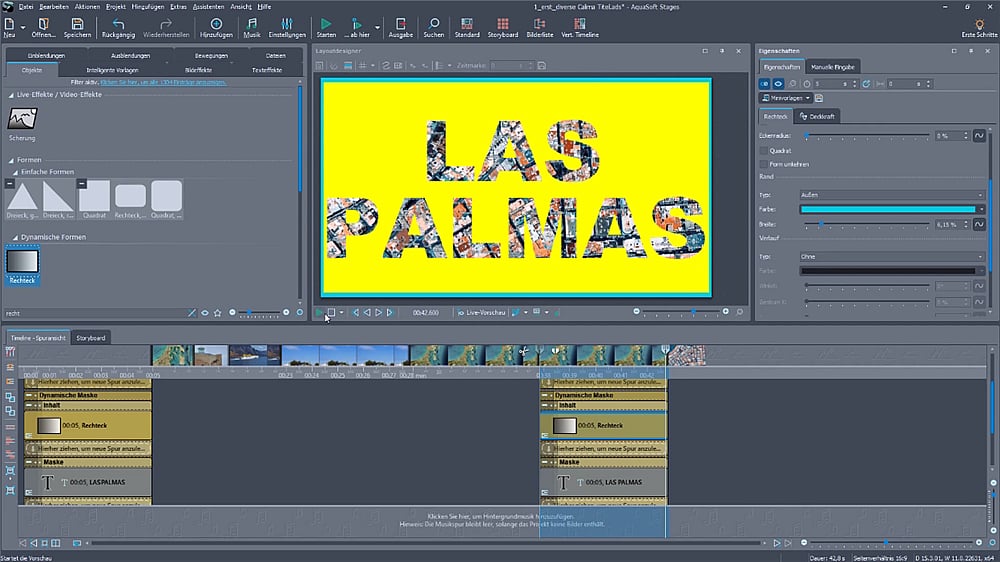The width and height of the screenshot is (1000, 562).
Task: Check the Form umkehren option
Action: [x=764, y=164]
